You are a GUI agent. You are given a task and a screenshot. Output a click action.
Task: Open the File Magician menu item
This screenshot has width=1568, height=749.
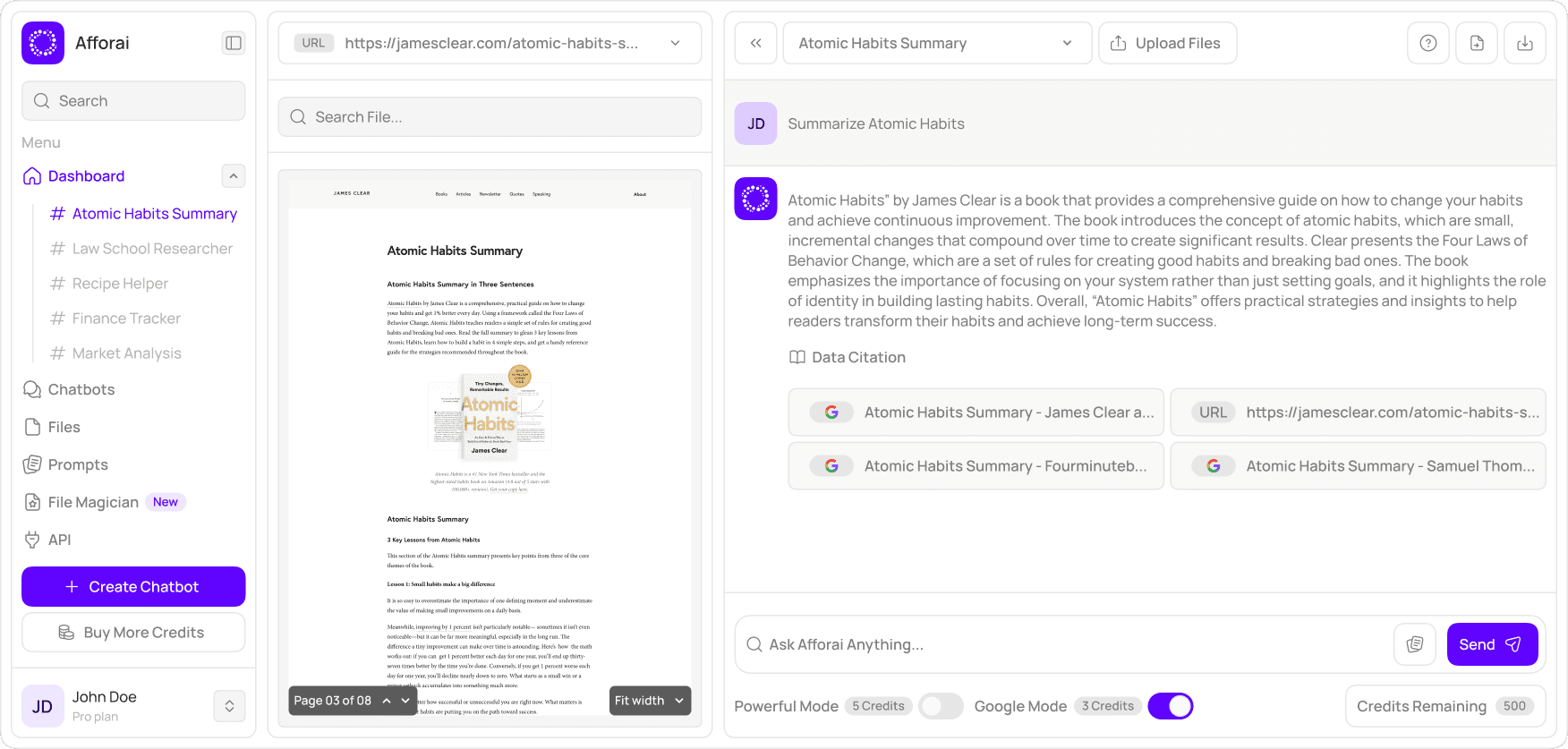(x=94, y=502)
